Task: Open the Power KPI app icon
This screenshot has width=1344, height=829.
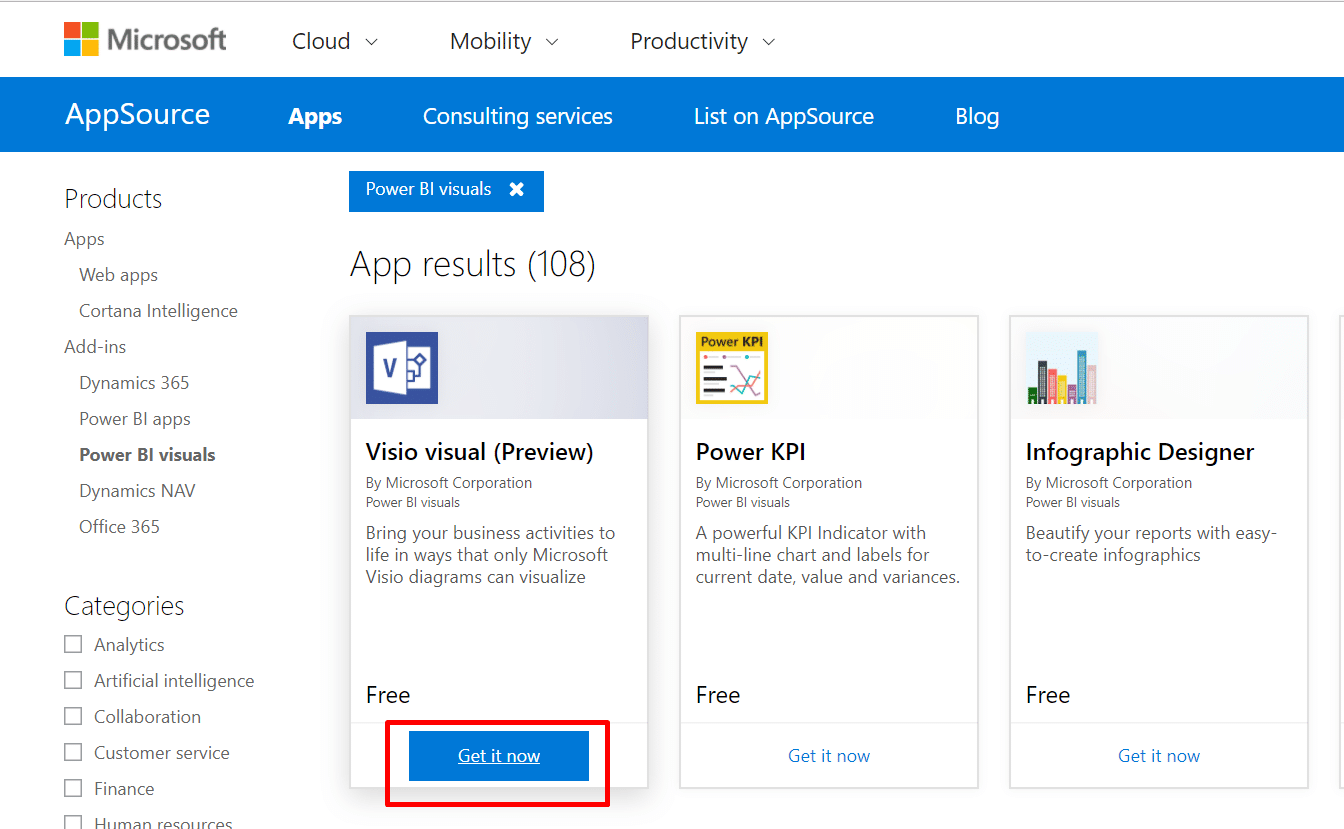Action: click(732, 368)
